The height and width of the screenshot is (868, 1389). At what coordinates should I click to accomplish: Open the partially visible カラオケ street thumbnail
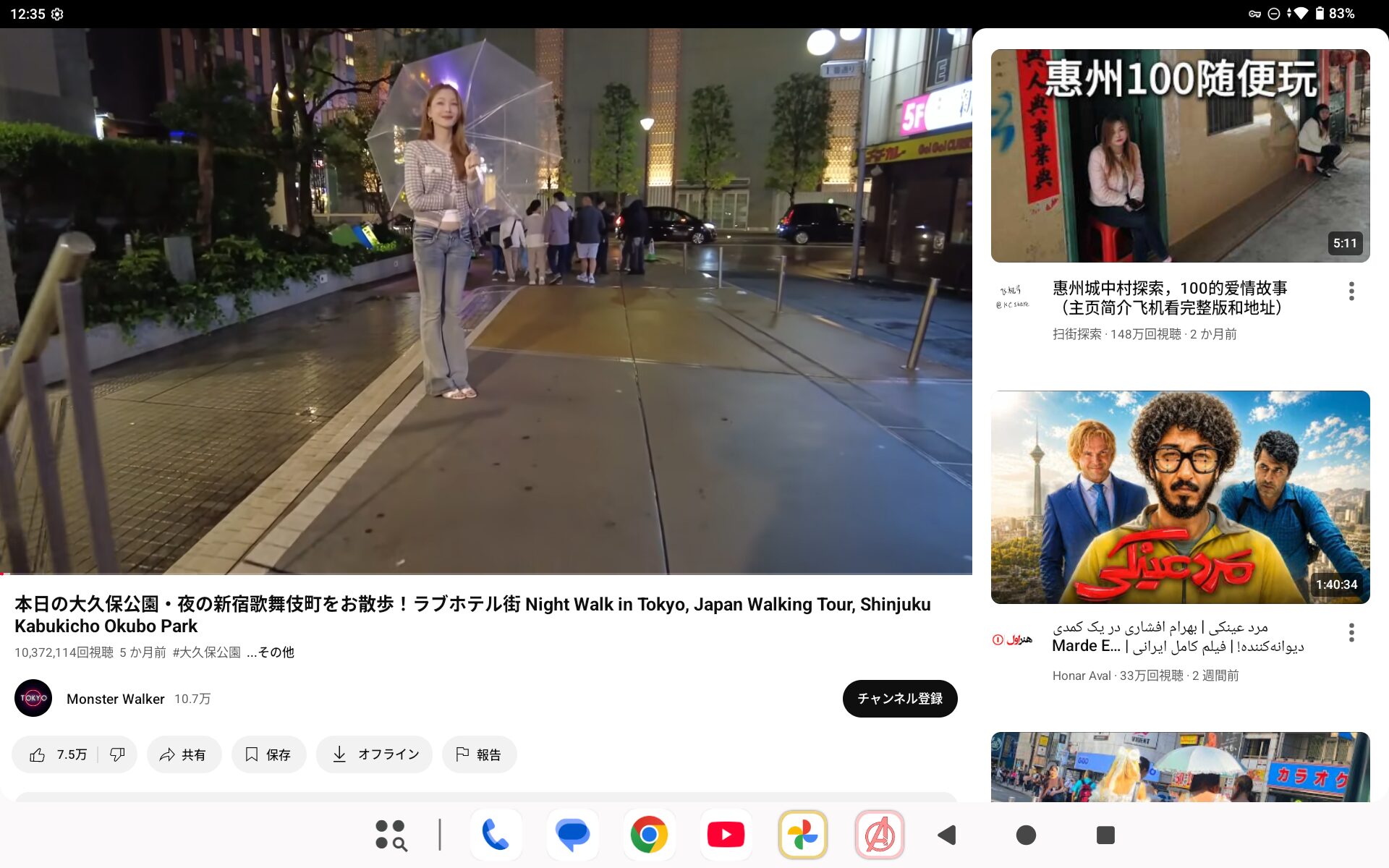point(1180,767)
